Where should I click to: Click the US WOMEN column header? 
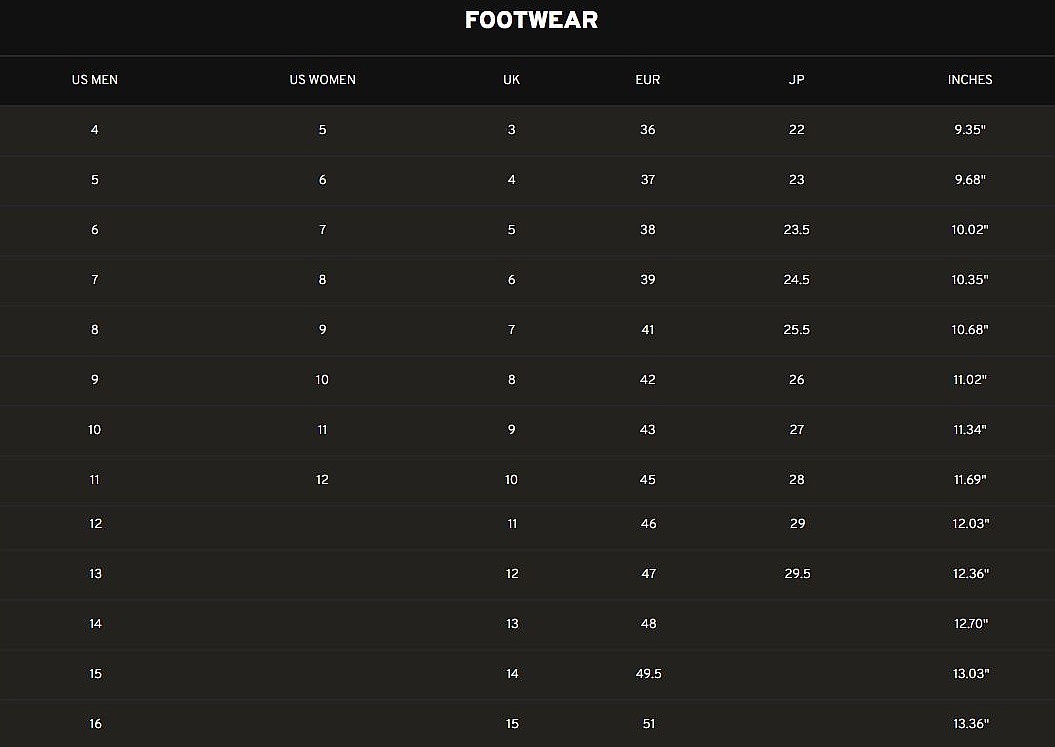click(x=322, y=80)
